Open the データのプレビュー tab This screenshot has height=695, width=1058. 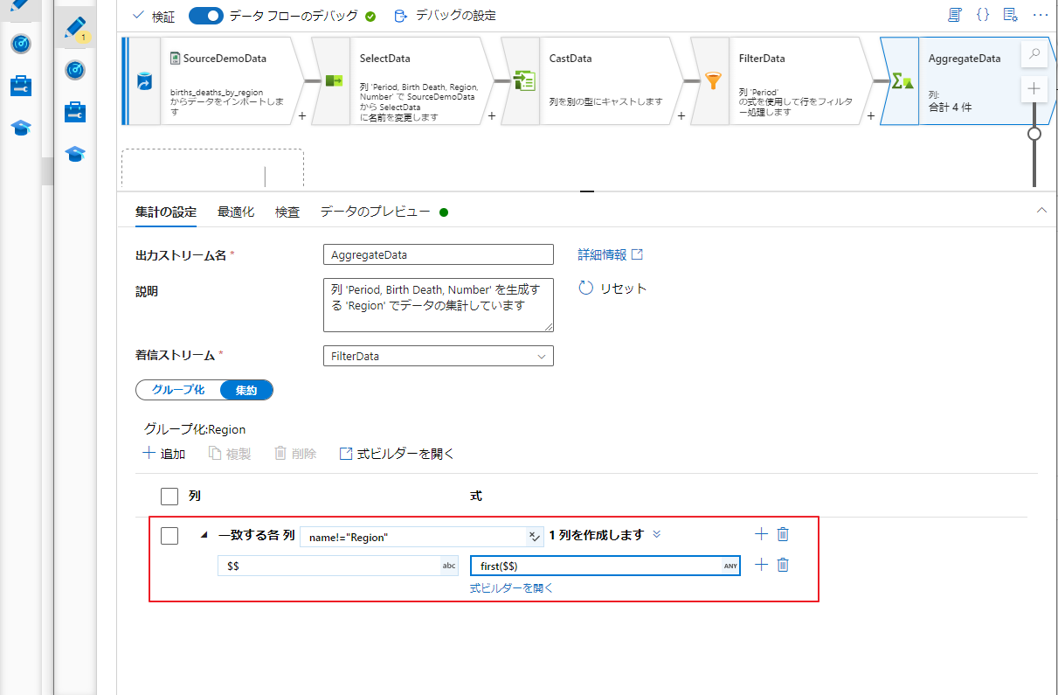click(x=375, y=212)
